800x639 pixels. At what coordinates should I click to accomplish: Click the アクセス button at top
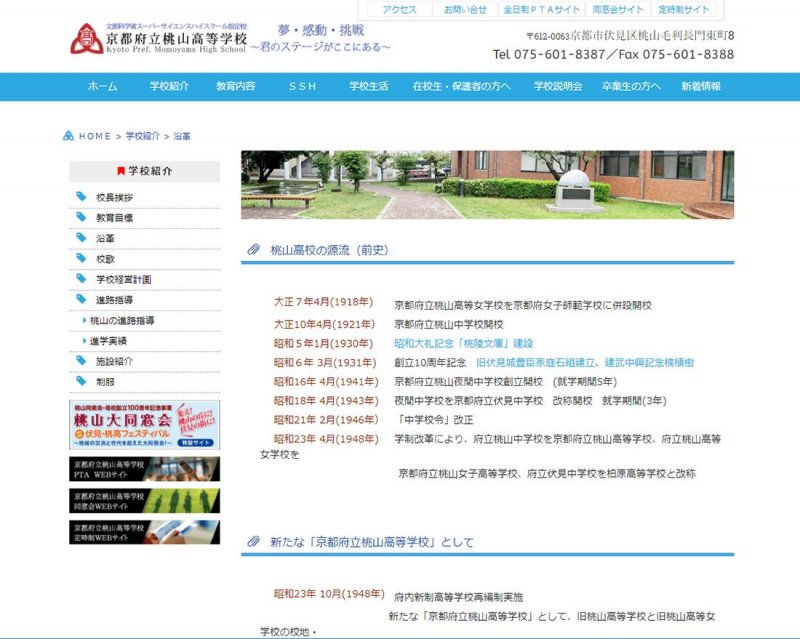400,9
